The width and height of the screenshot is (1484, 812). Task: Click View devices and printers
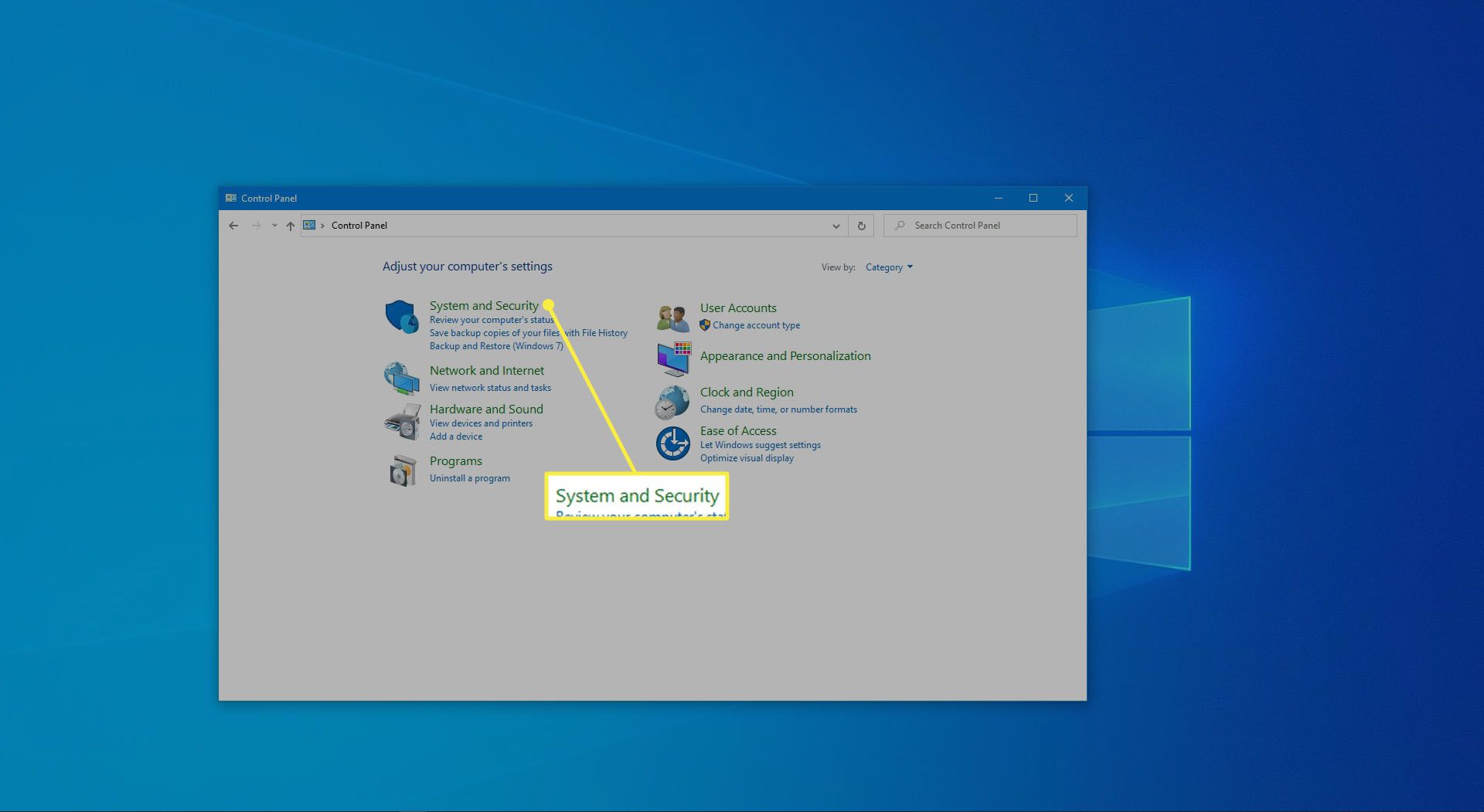(481, 423)
